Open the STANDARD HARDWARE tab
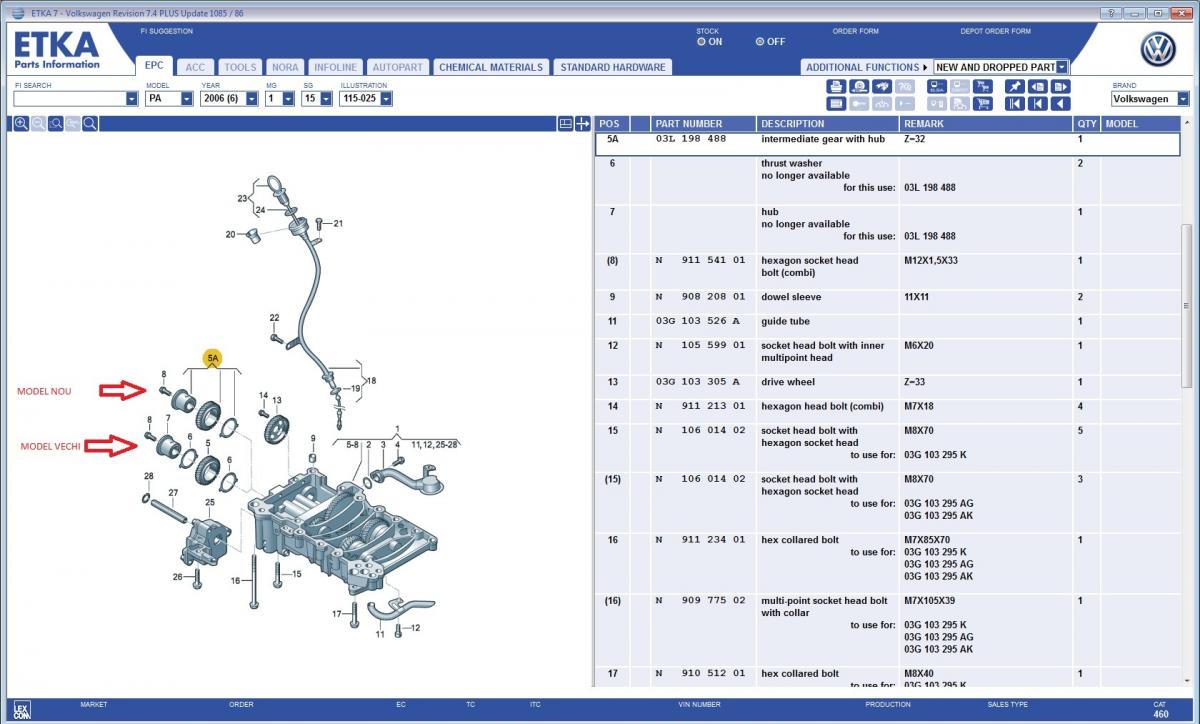The width and height of the screenshot is (1200, 724). 612,67
